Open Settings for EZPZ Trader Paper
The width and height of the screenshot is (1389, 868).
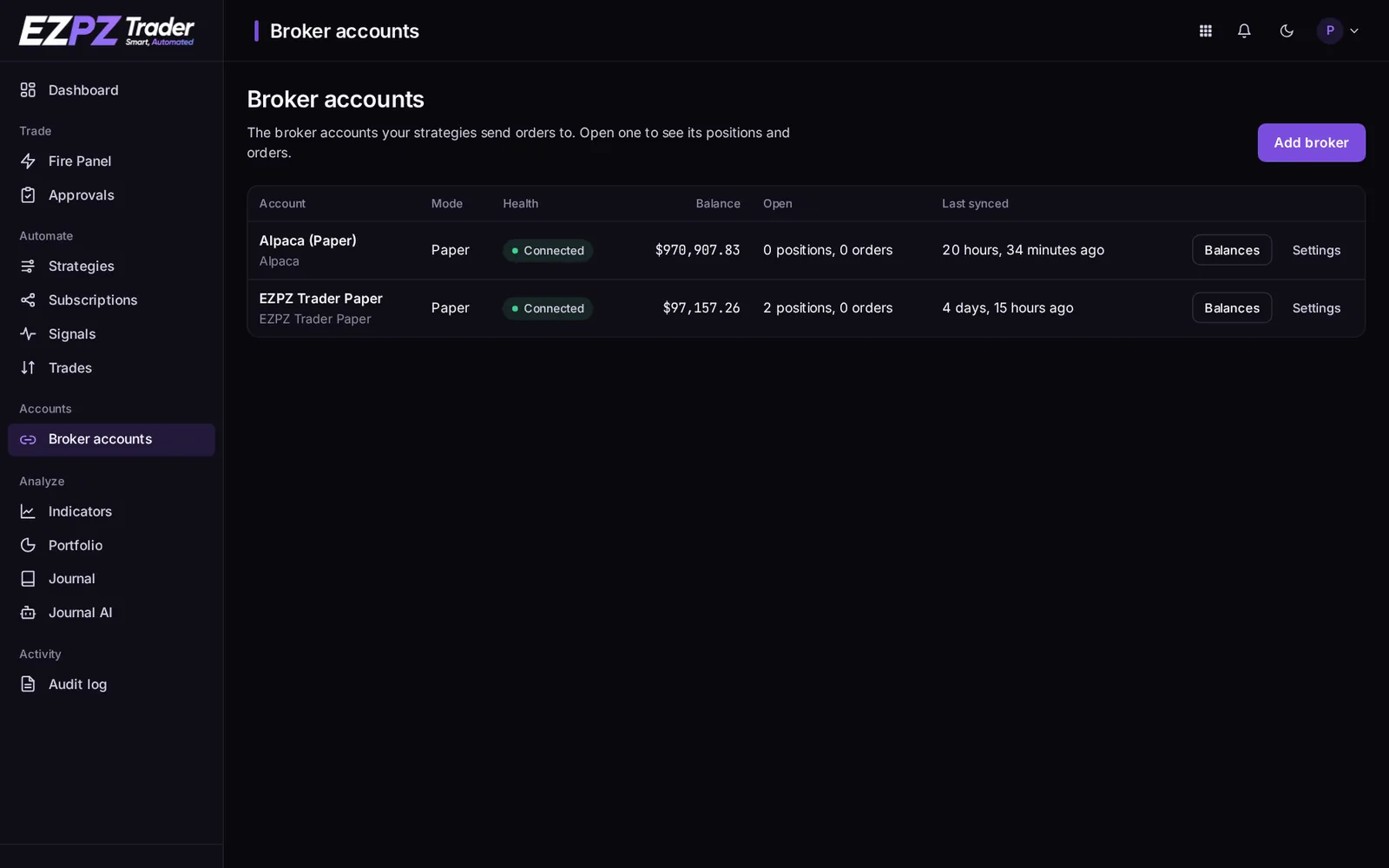pos(1316,308)
